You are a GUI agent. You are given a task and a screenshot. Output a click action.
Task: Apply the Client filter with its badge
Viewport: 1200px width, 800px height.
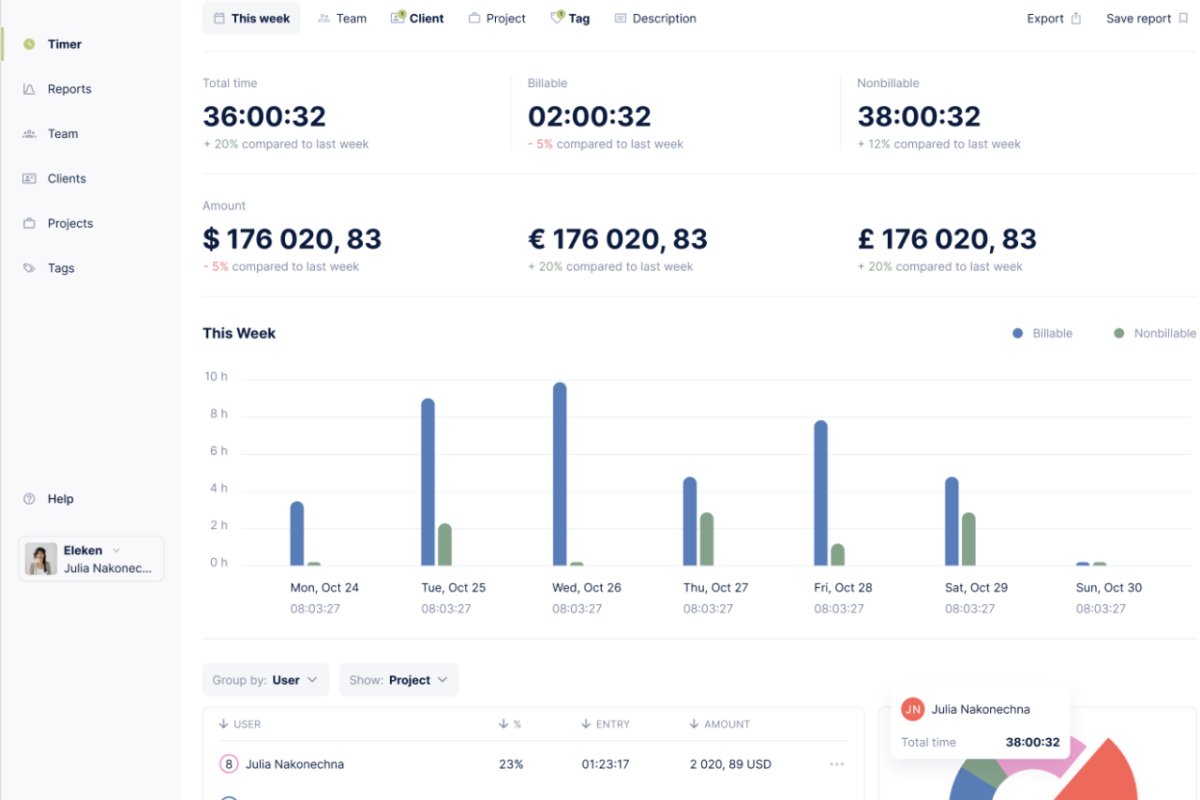coord(417,17)
